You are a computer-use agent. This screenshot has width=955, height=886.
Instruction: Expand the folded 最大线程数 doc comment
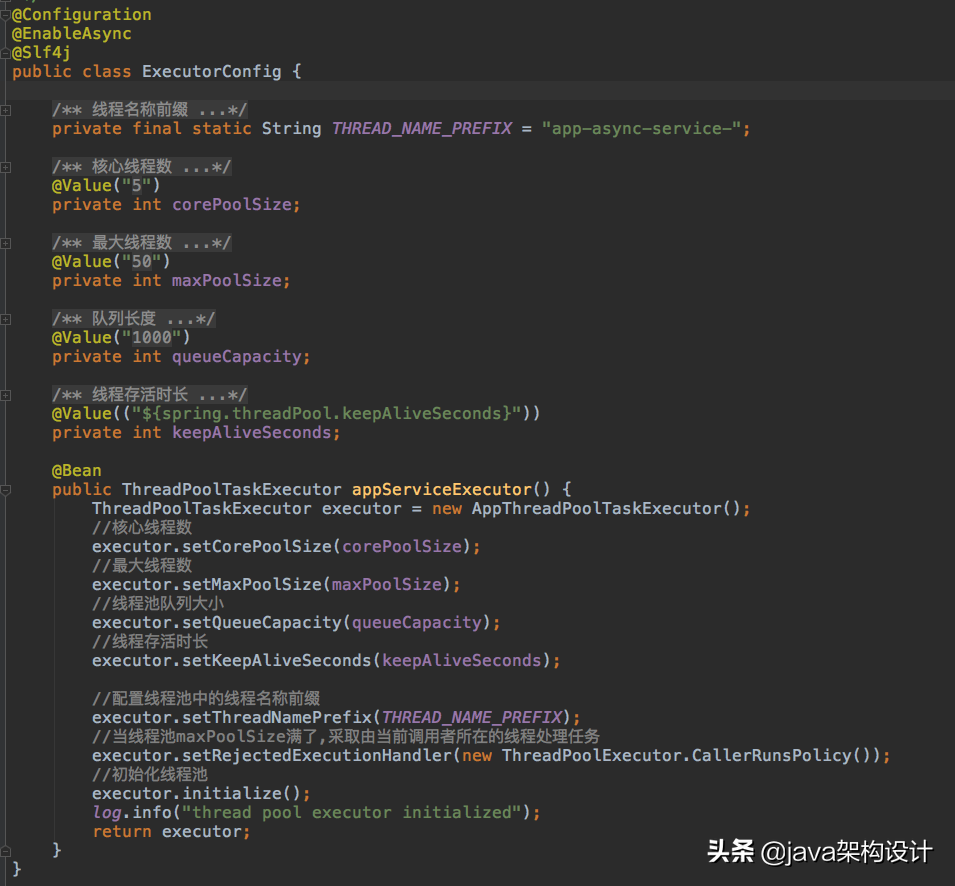(141, 243)
